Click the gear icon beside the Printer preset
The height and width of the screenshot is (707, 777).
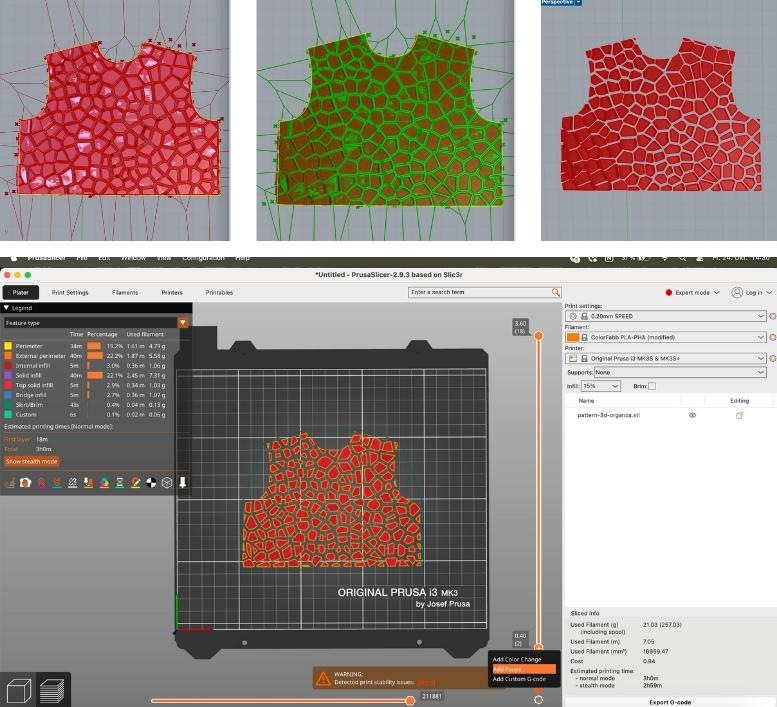772,358
